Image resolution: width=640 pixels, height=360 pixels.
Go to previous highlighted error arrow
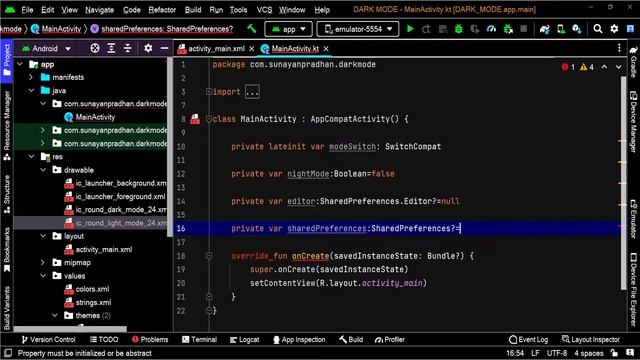point(604,67)
